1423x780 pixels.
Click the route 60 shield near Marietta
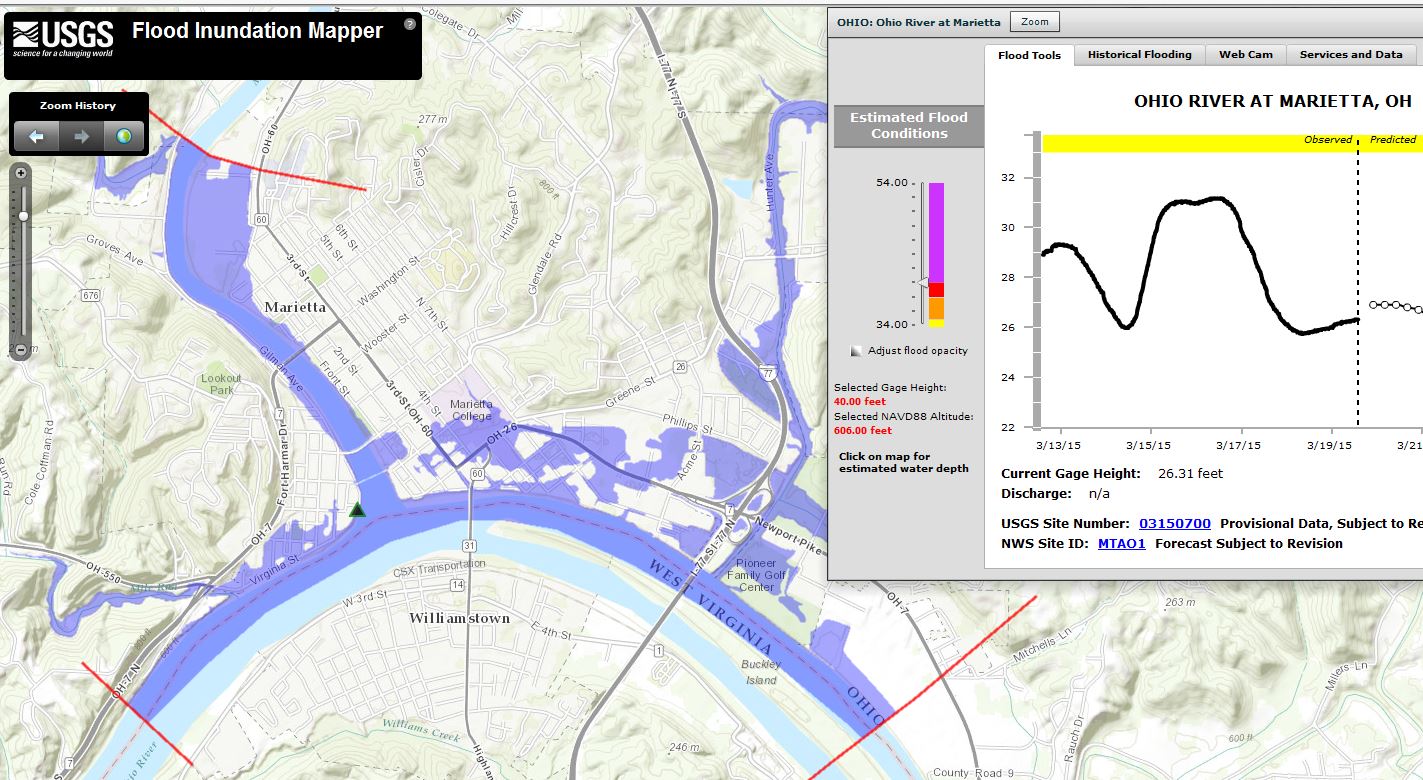(x=260, y=218)
